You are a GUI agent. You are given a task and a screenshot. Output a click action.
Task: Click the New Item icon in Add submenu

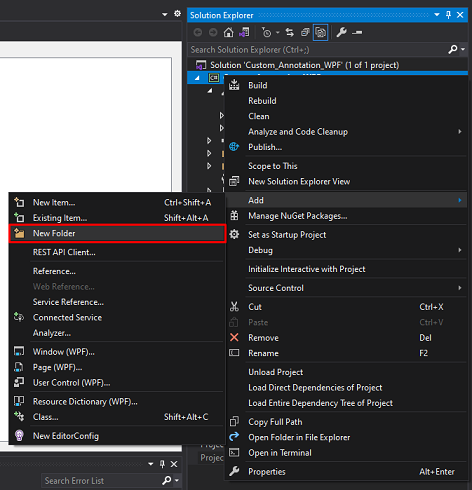19,202
